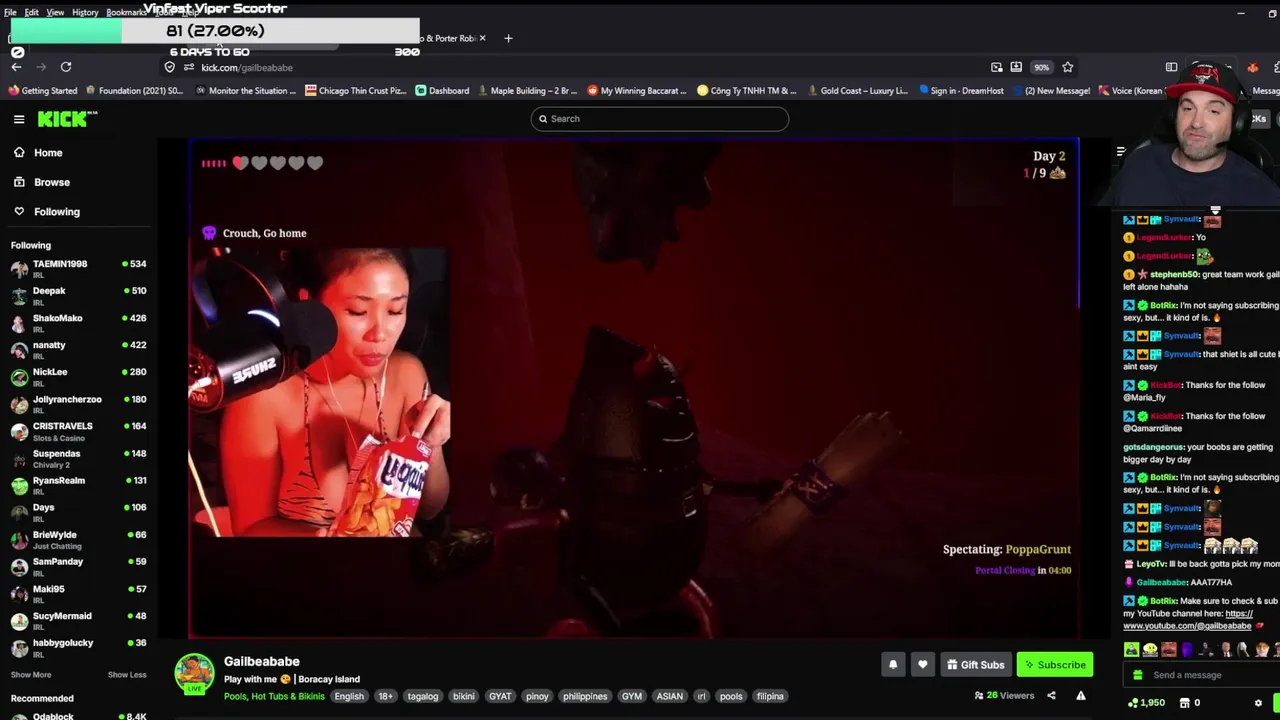
Task: Click the green Subscribe button
Action: 1055,665
